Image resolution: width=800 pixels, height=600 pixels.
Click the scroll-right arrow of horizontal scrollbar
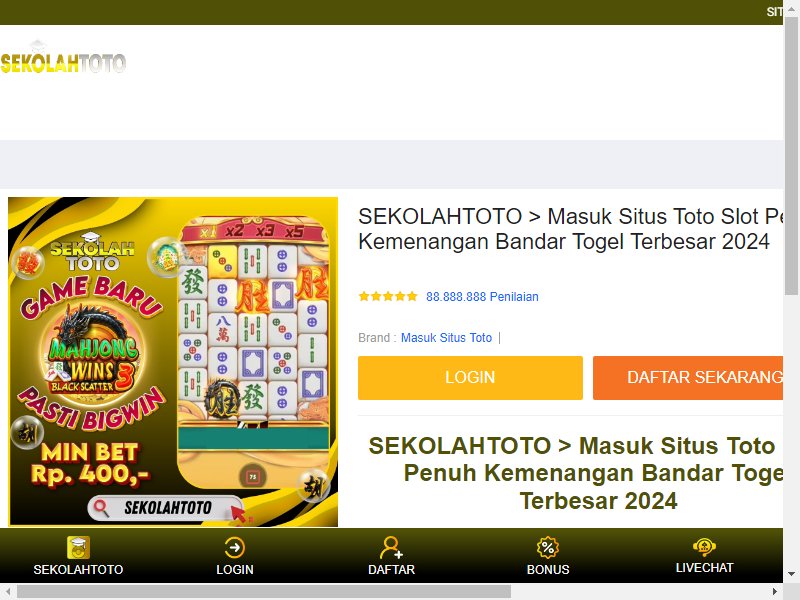774,591
